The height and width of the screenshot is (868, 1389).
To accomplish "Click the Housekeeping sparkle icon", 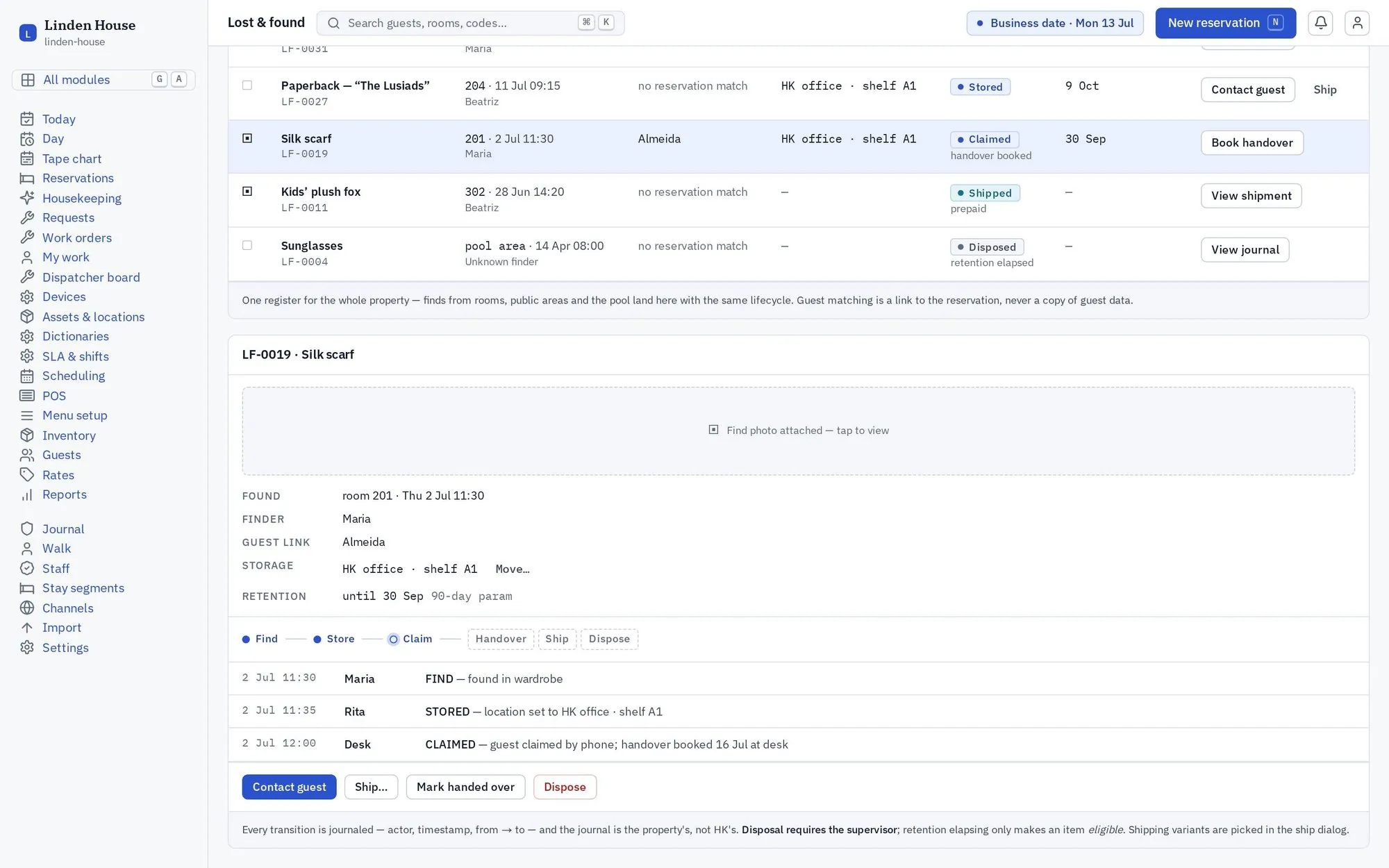I will pos(27,199).
